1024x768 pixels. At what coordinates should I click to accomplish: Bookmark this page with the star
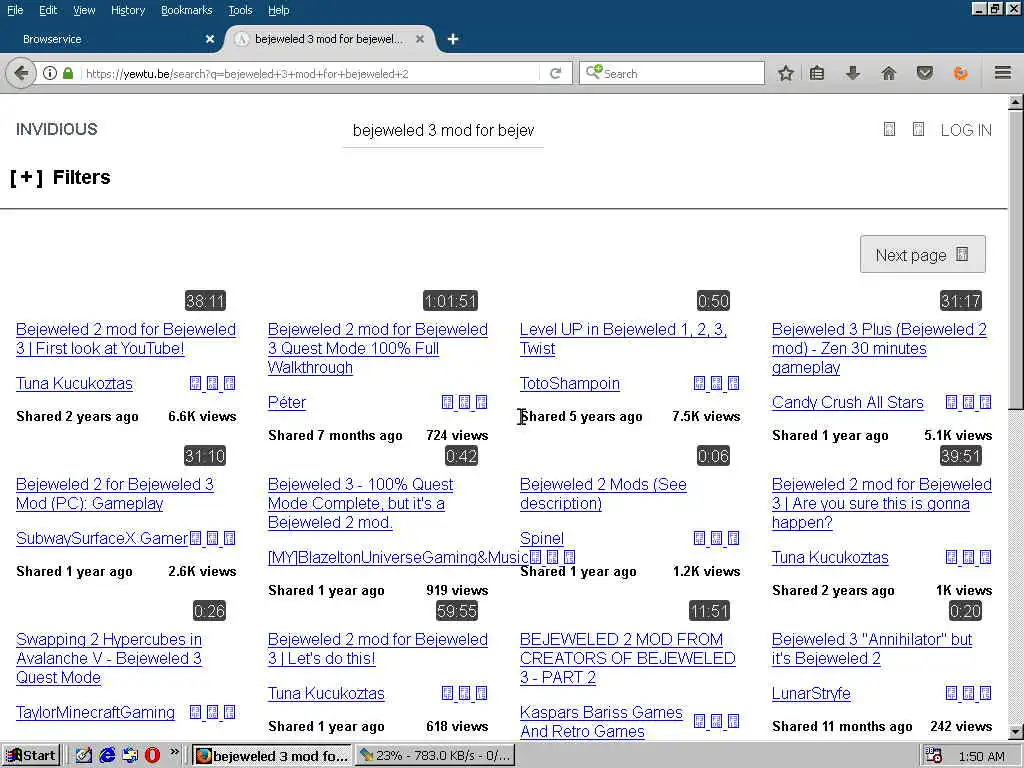click(x=786, y=73)
